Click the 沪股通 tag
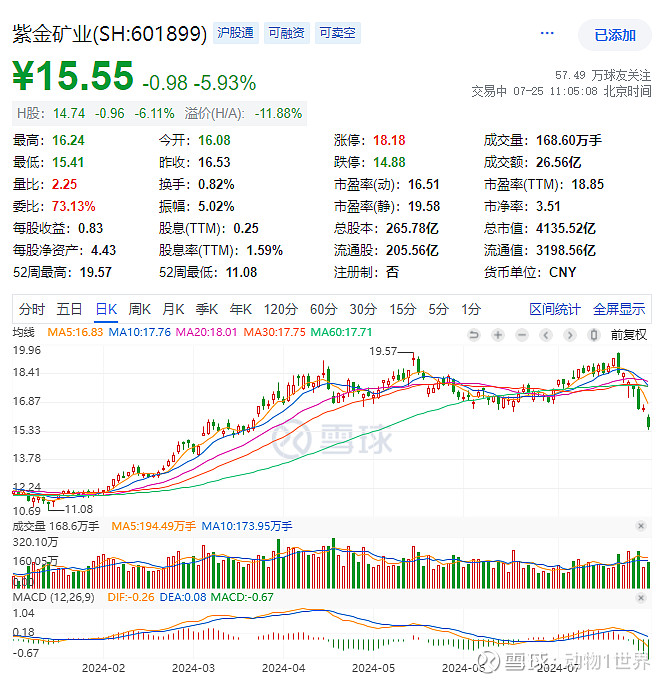Image resolution: width=670 pixels, height=682 pixels. tap(235, 33)
